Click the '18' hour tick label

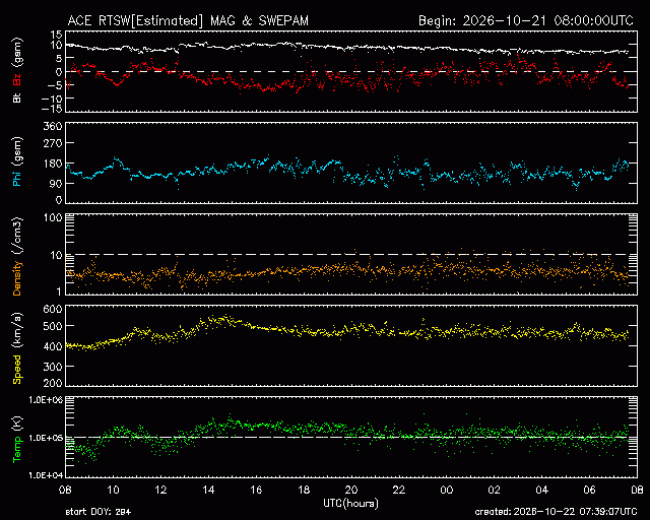pos(304,490)
